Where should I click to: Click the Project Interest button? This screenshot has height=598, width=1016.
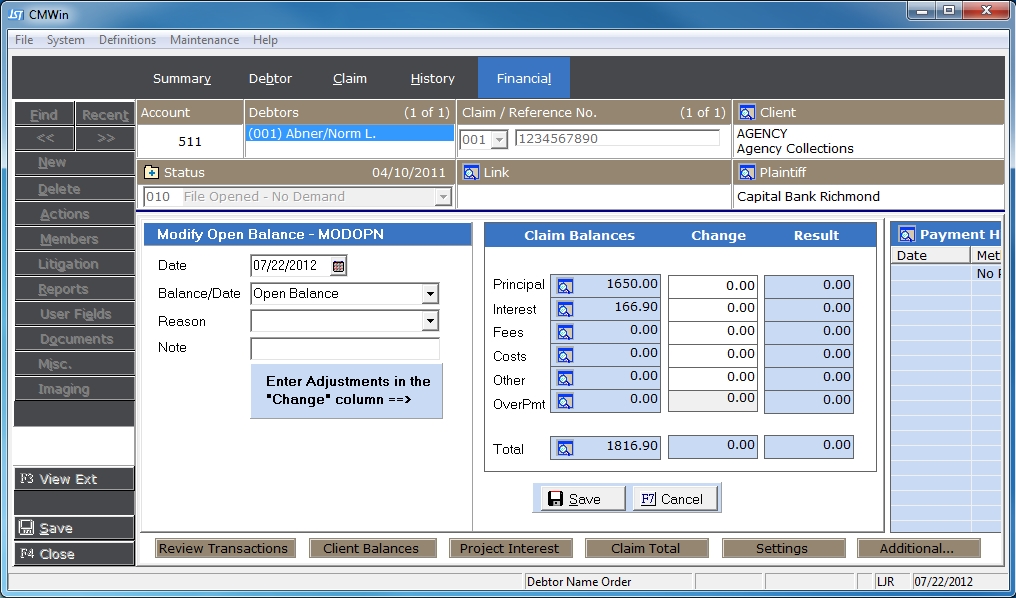click(509, 548)
